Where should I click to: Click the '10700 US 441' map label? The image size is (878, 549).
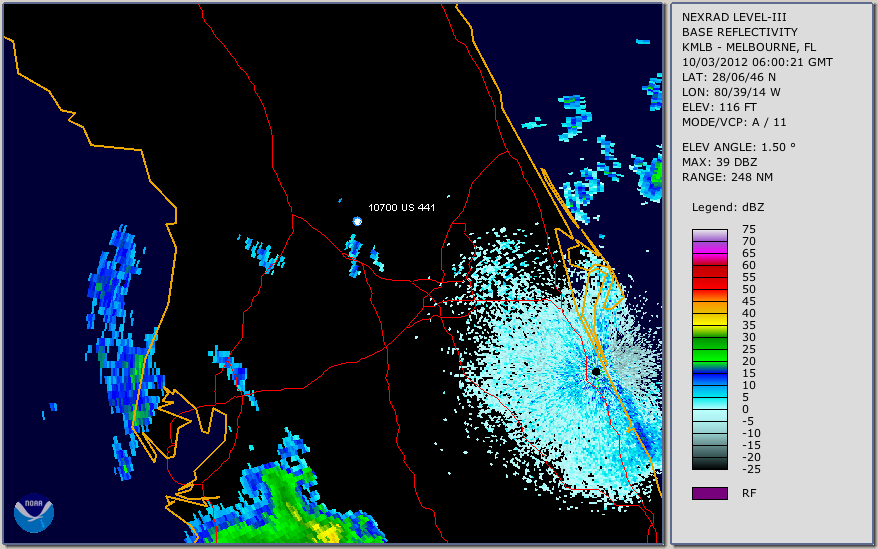pos(401,207)
